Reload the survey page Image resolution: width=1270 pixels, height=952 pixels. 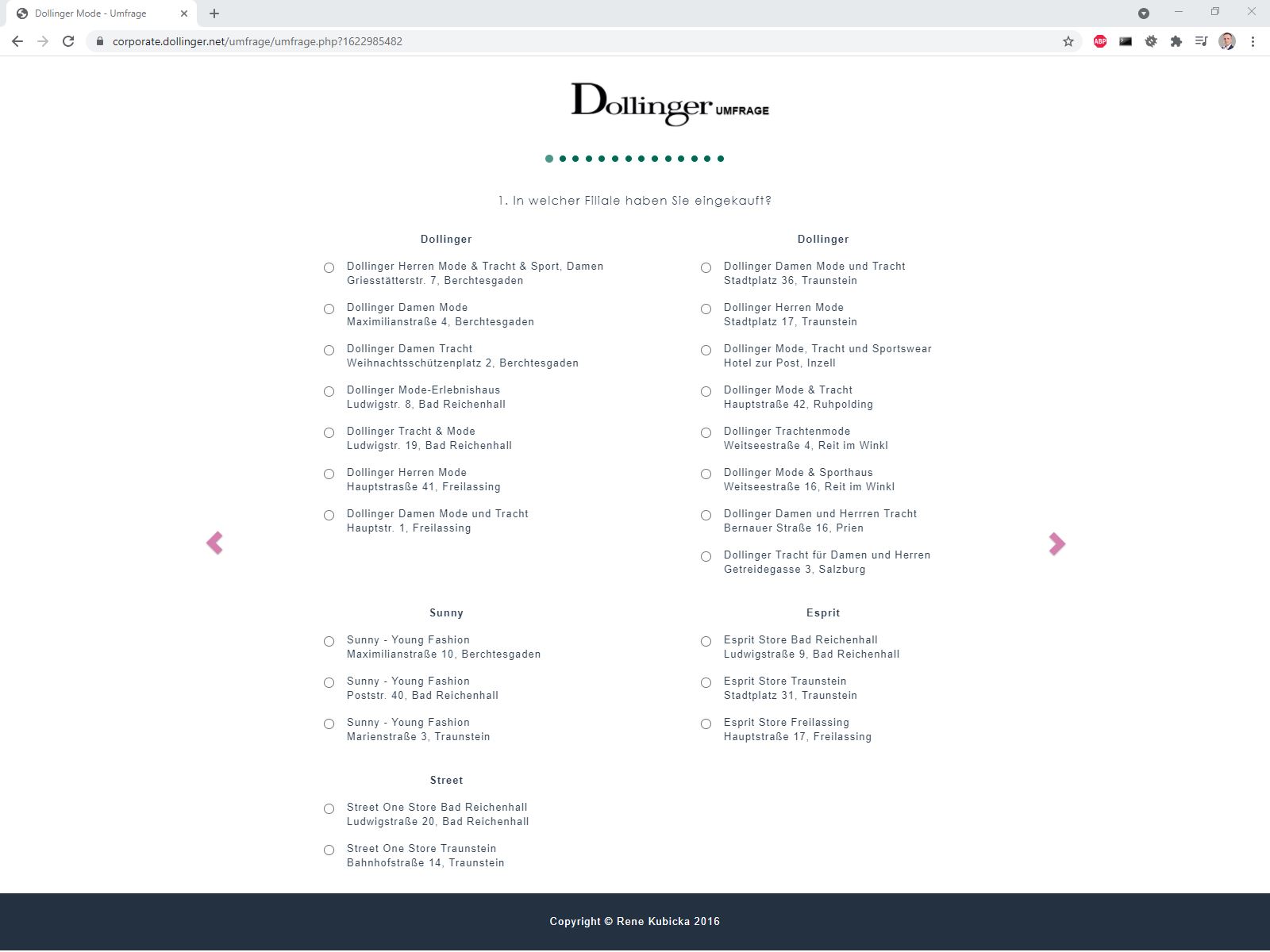point(68,41)
